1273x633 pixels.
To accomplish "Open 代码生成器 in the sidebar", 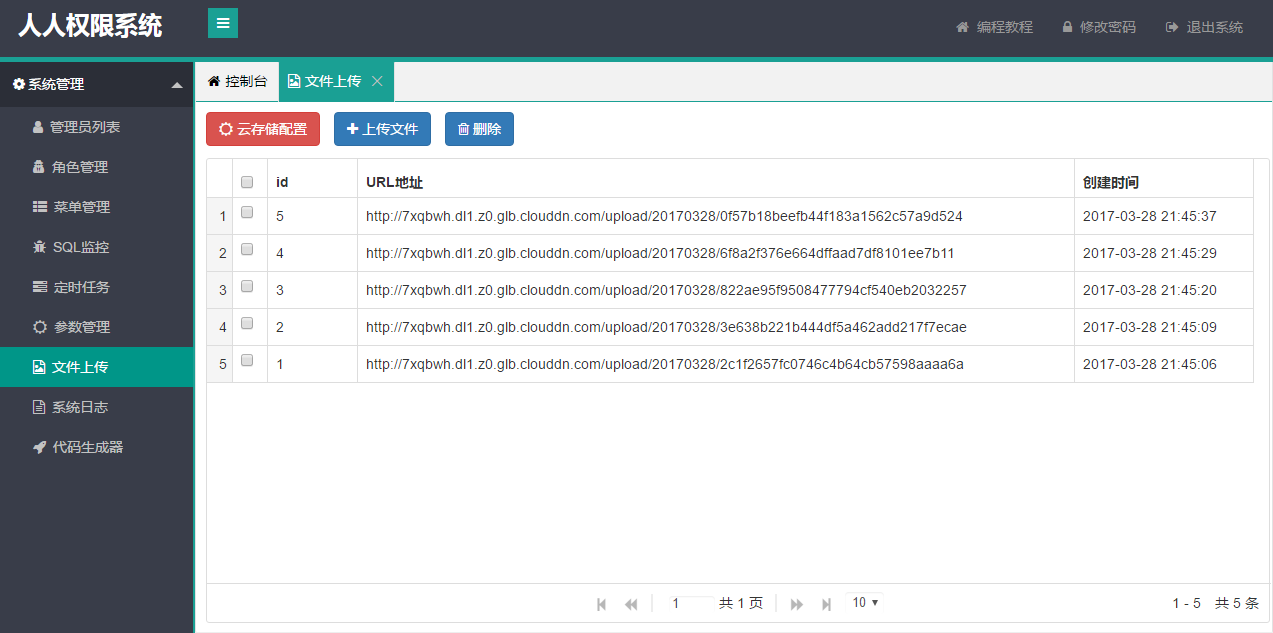I will click(87, 447).
